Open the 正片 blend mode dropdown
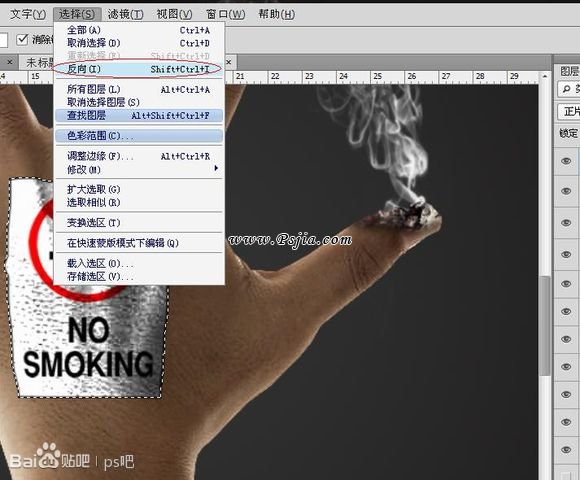580x480 pixels. [569, 111]
